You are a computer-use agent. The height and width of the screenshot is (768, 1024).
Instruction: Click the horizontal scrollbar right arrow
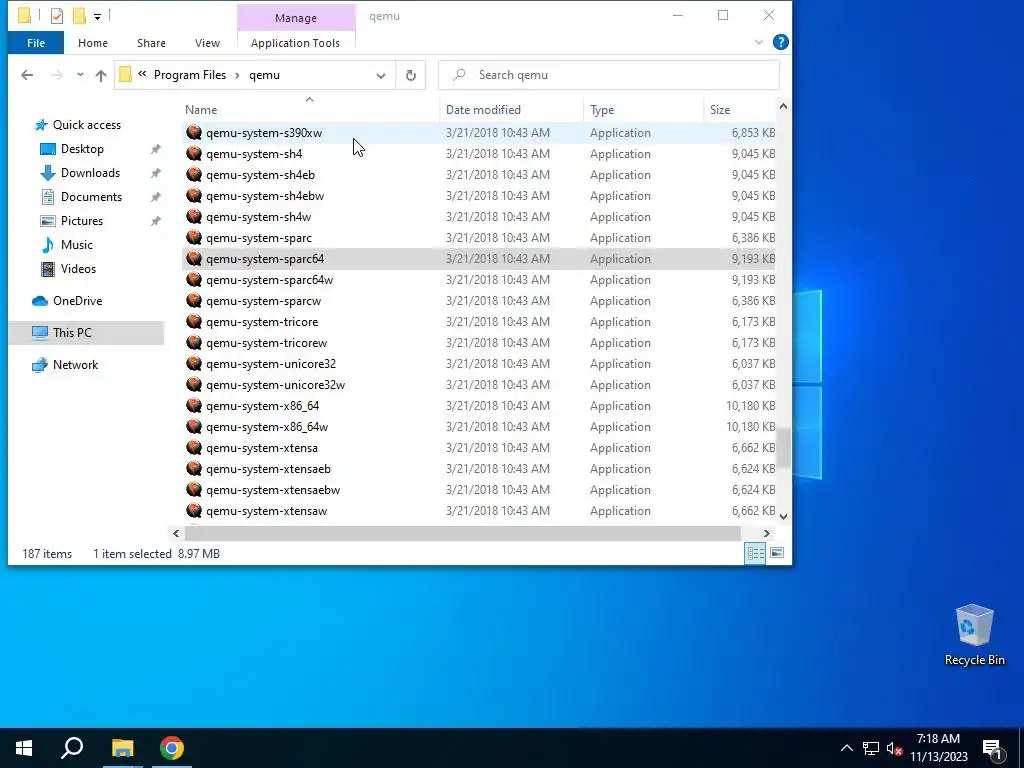coord(767,534)
